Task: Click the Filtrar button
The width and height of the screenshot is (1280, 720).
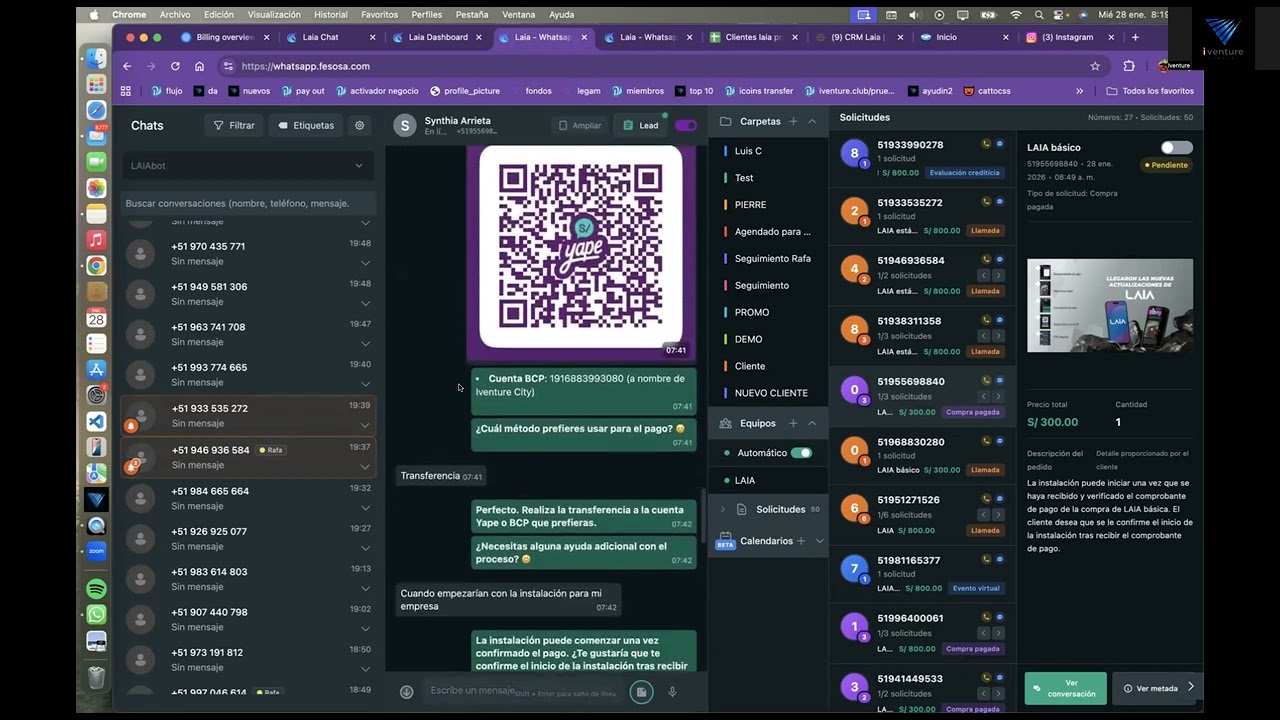Action: (x=234, y=126)
